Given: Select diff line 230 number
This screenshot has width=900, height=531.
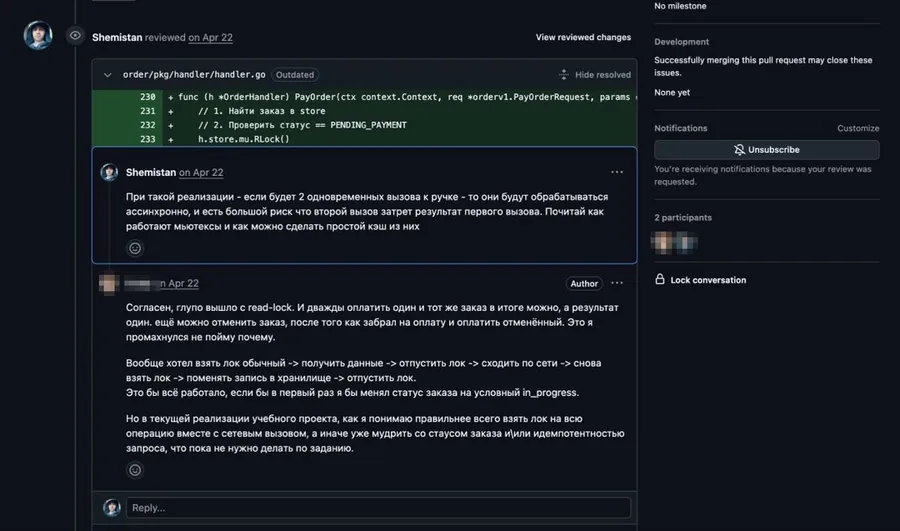Looking at the screenshot, I should 148,97.
